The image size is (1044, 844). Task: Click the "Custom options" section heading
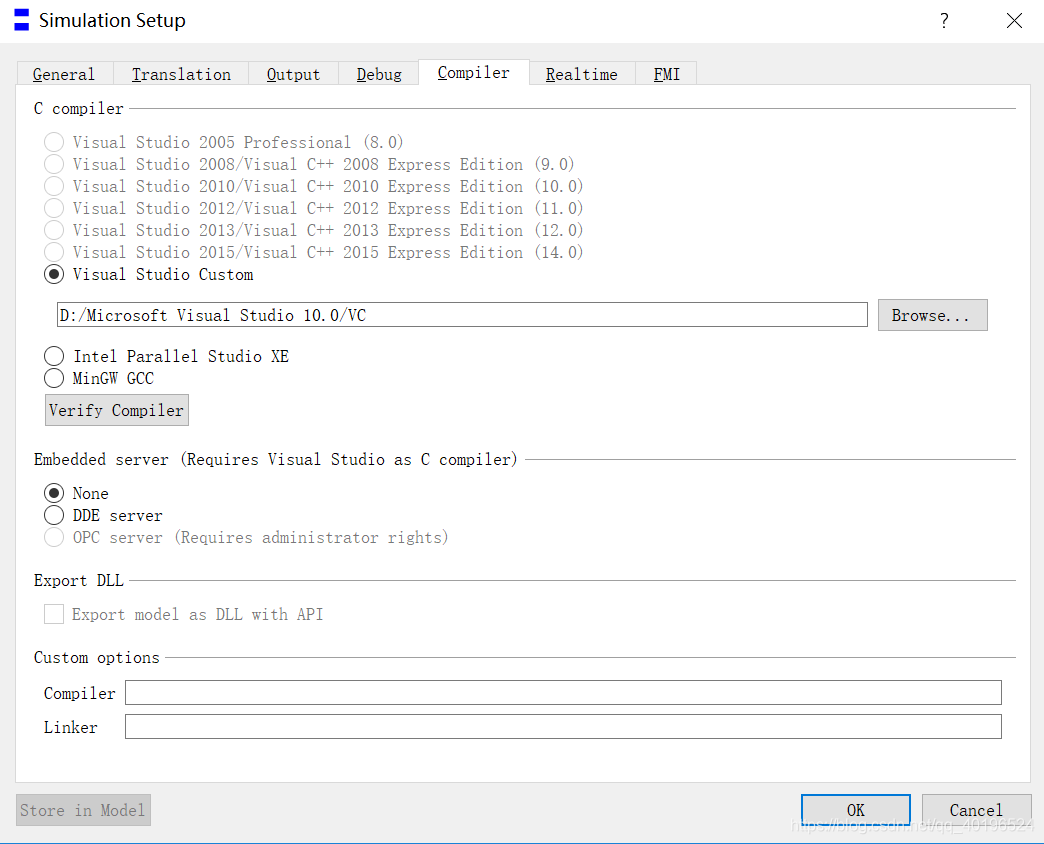(x=97, y=658)
